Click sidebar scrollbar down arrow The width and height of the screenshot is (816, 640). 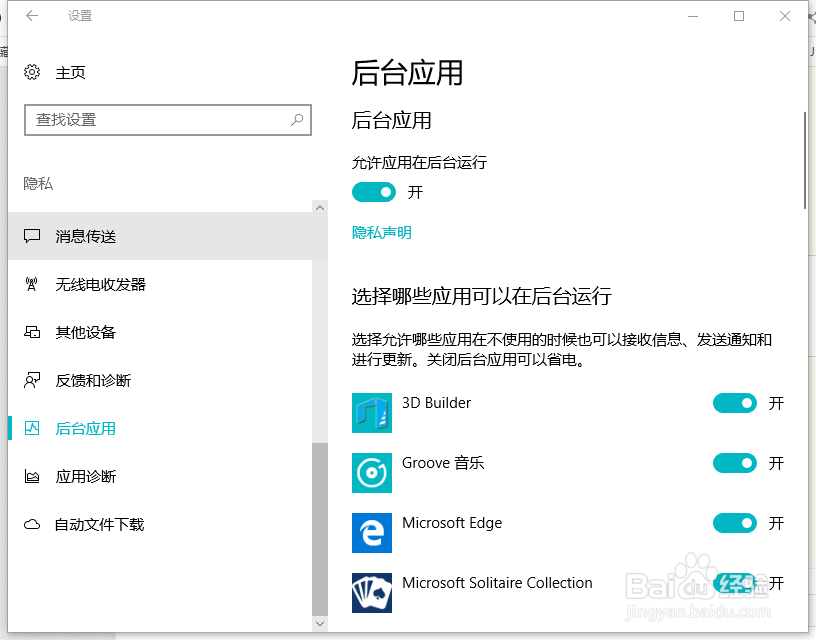(x=320, y=623)
